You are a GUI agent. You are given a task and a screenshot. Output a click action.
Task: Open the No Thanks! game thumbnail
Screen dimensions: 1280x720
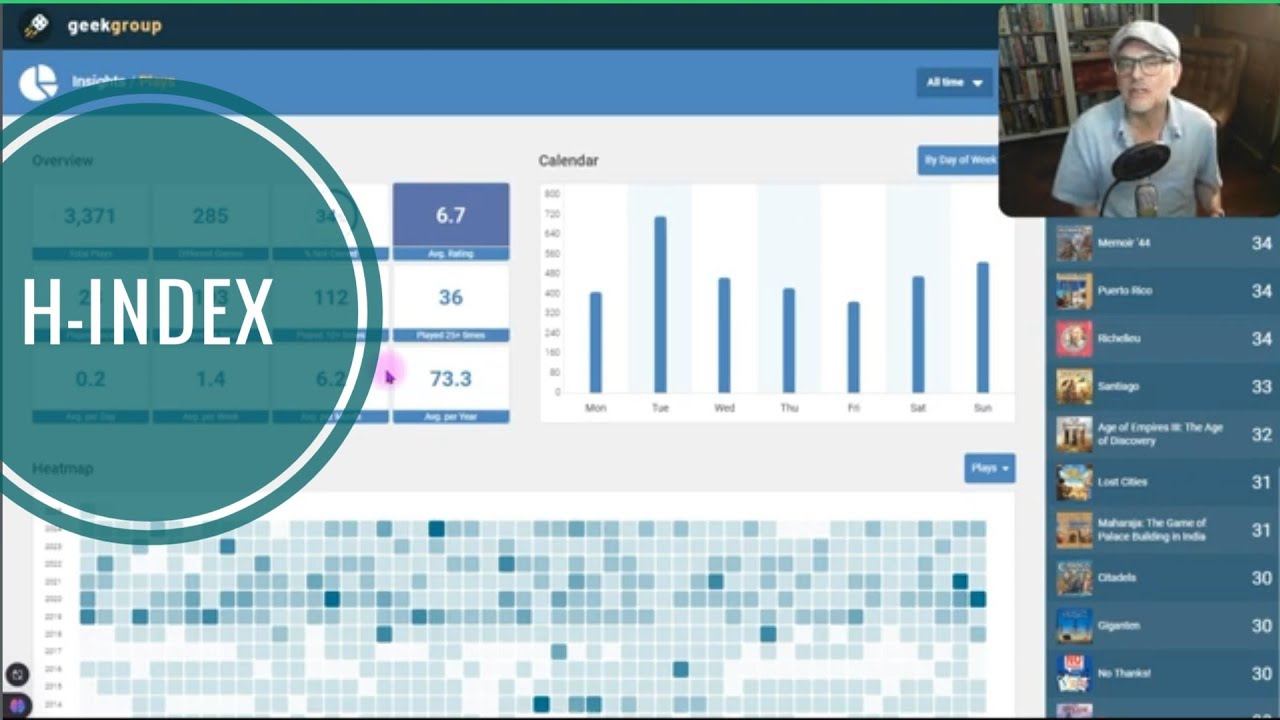pos(1074,674)
